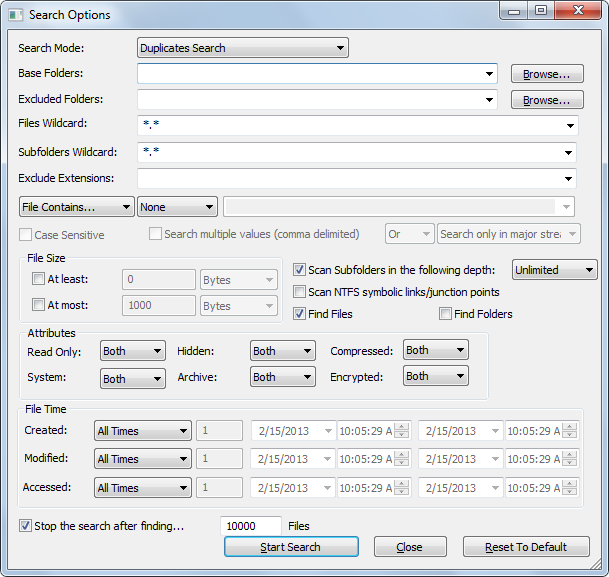This screenshot has height=577, width=609.
Task: Expand the Files Wildcard dropdown arrow
Action: click(570, 125)
